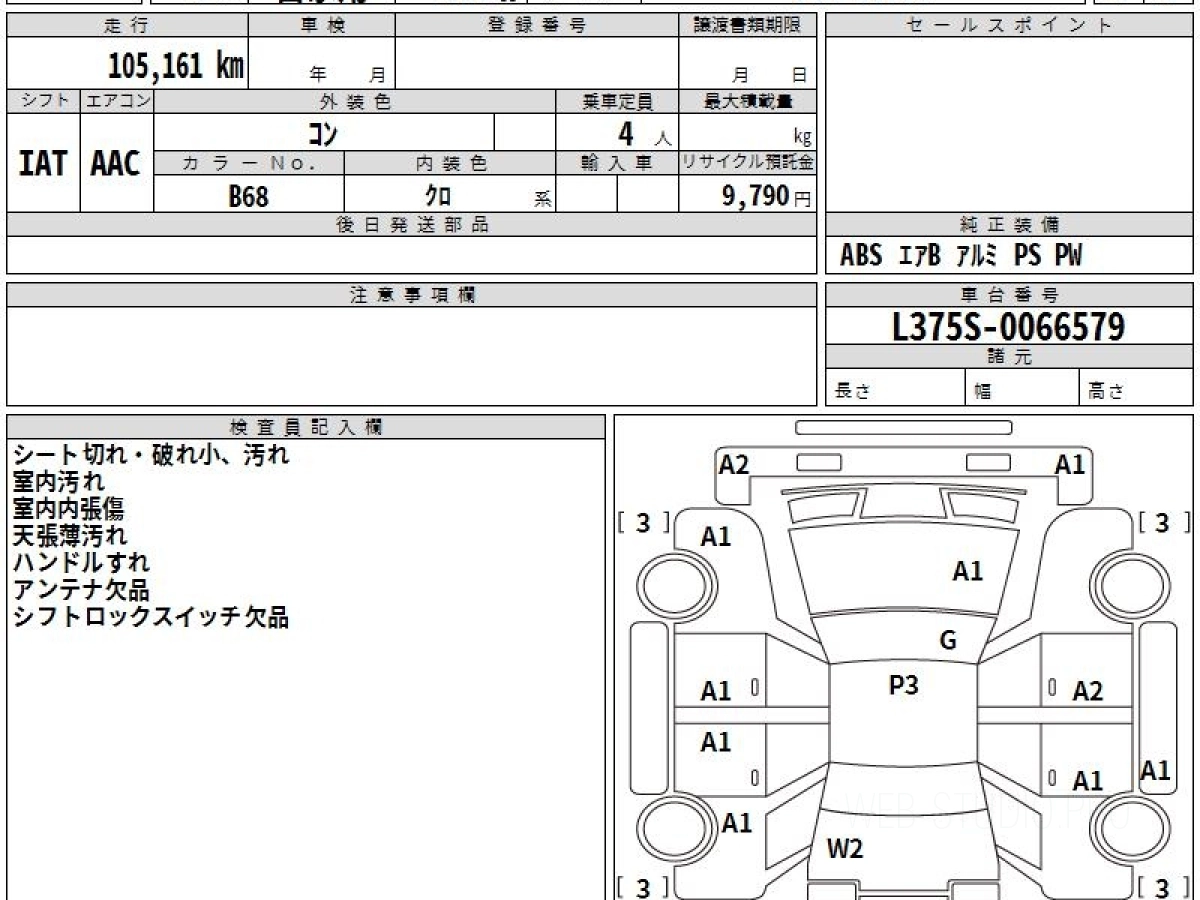This screenshot has height=900, width=1200.
Task: Click the 輸入車 header
Action: click(x=617, y=164)
